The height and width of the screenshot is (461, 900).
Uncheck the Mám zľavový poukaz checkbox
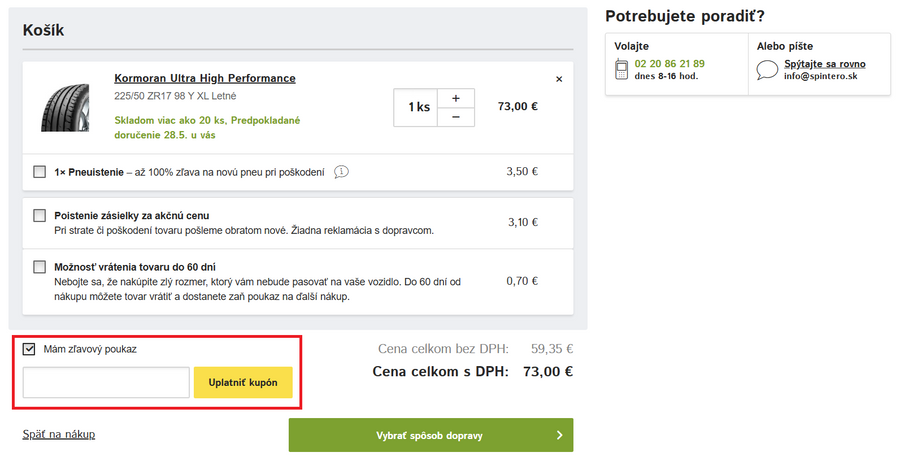click(29, 349)
